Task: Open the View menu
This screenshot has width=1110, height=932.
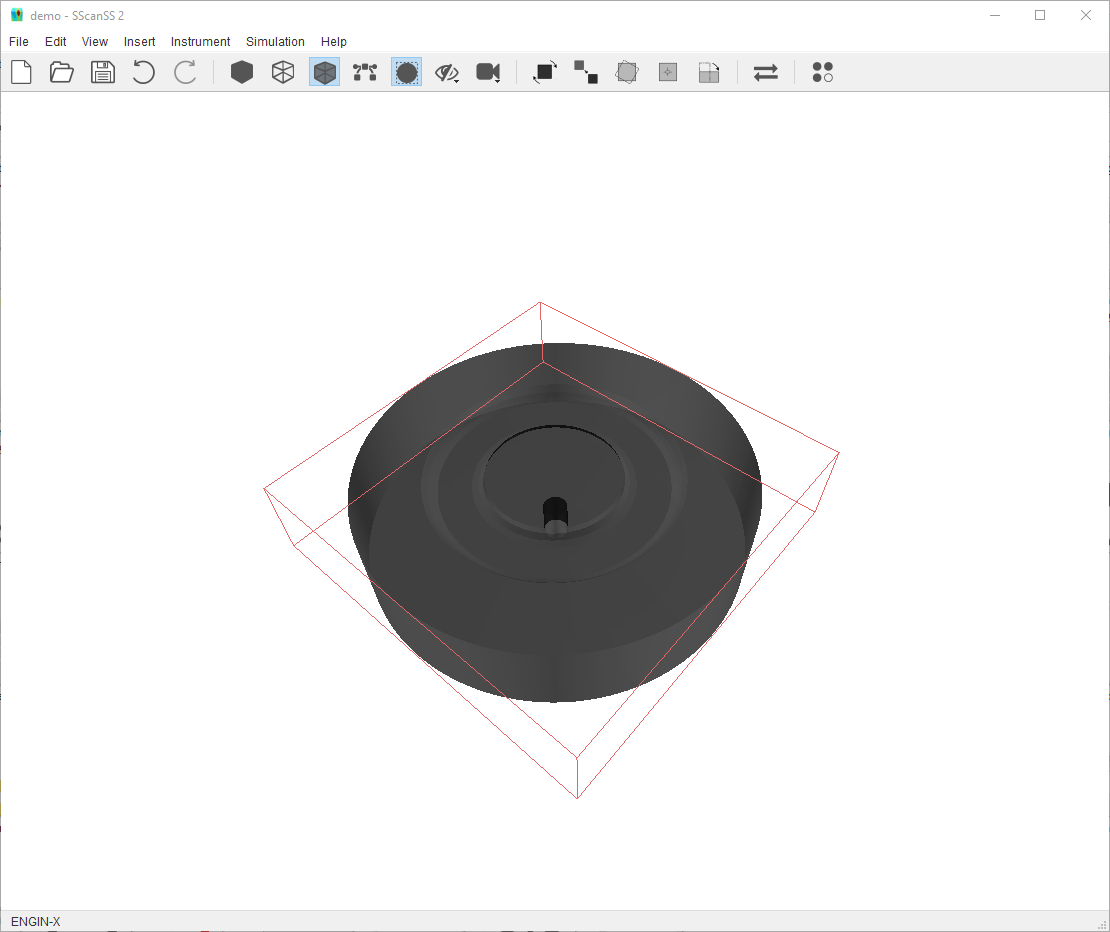Action: pos(94,42)
